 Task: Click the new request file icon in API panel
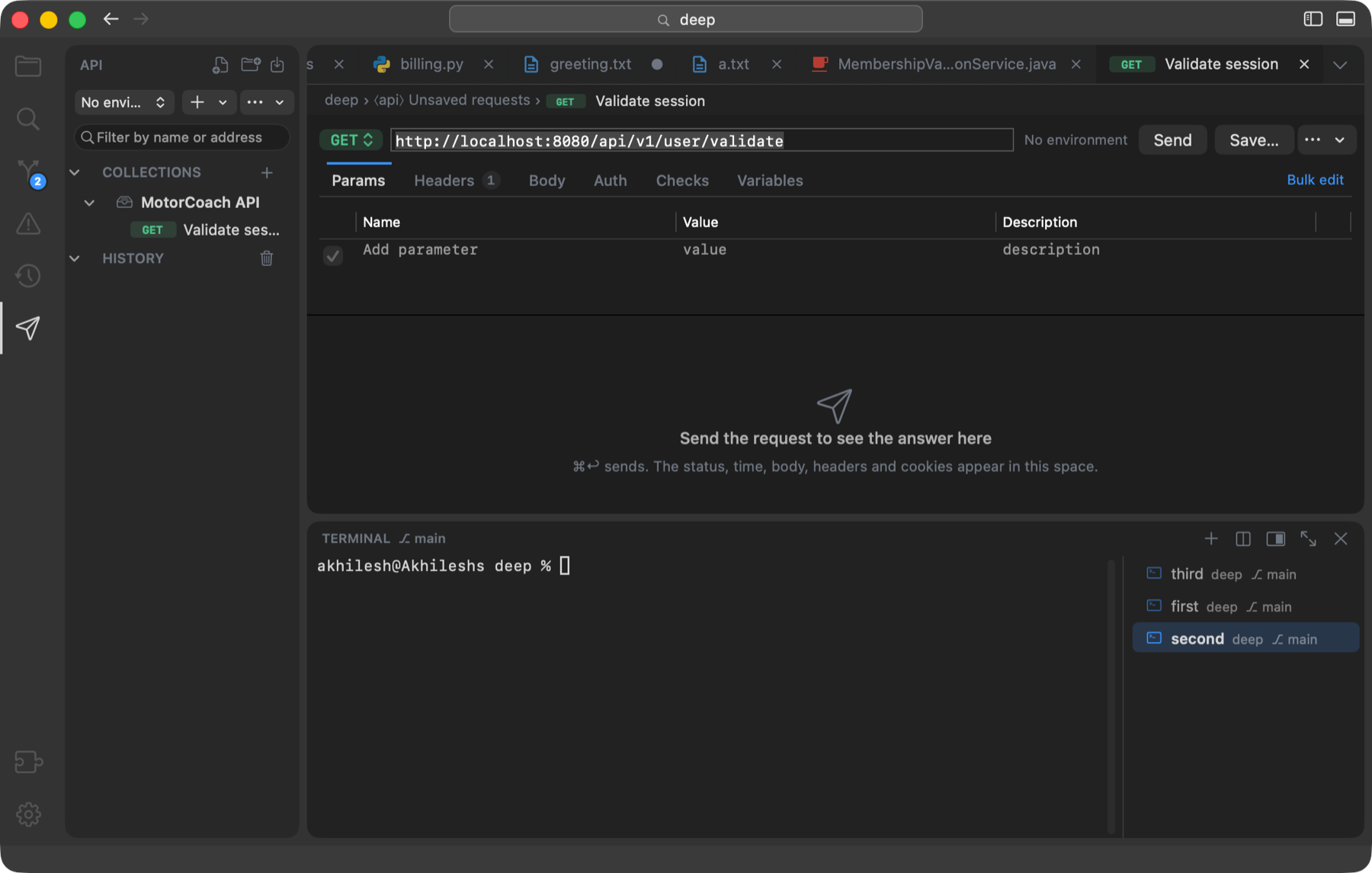pos(220,65)
